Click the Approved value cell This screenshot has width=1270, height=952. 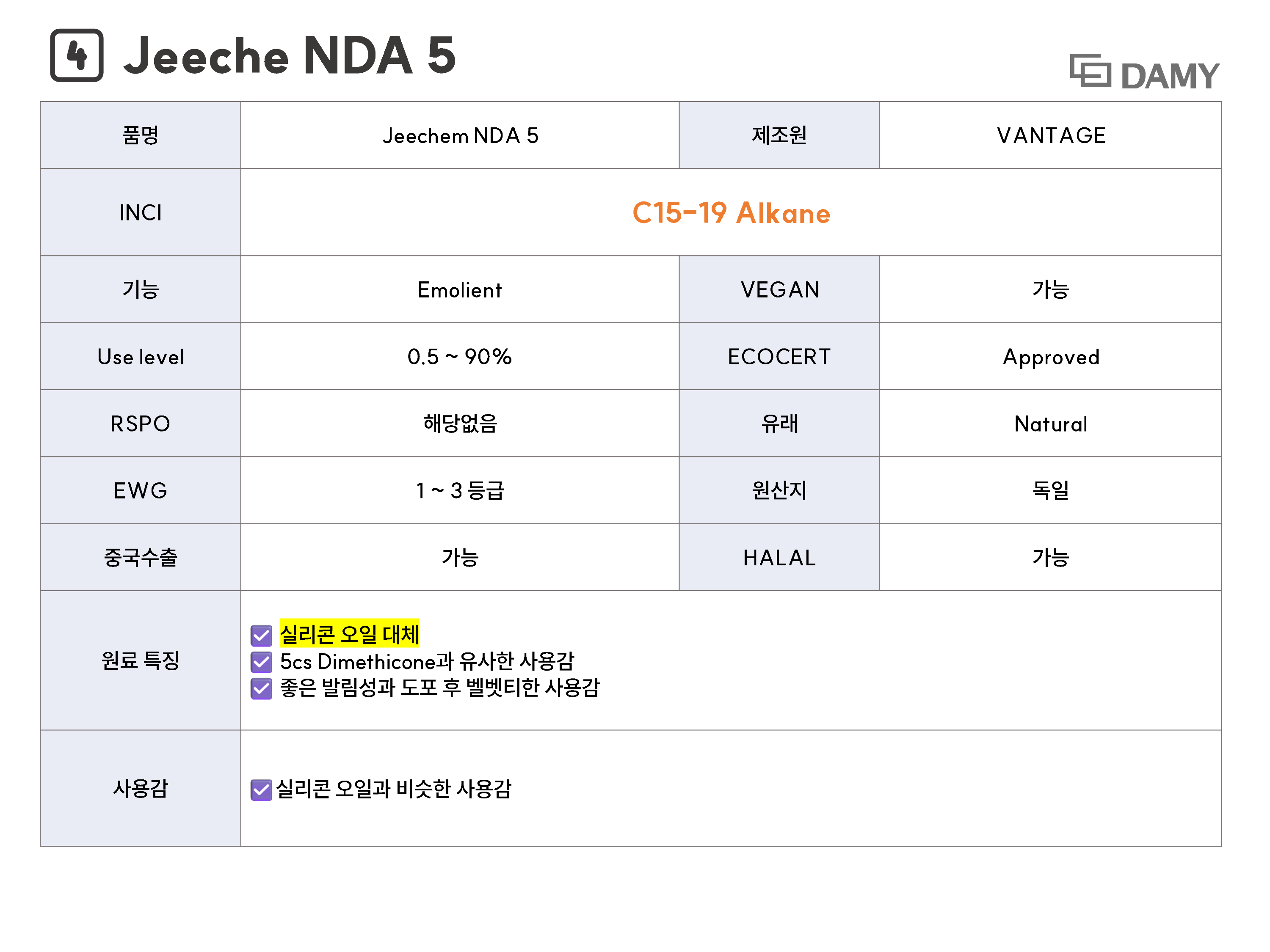(1050, 357)
